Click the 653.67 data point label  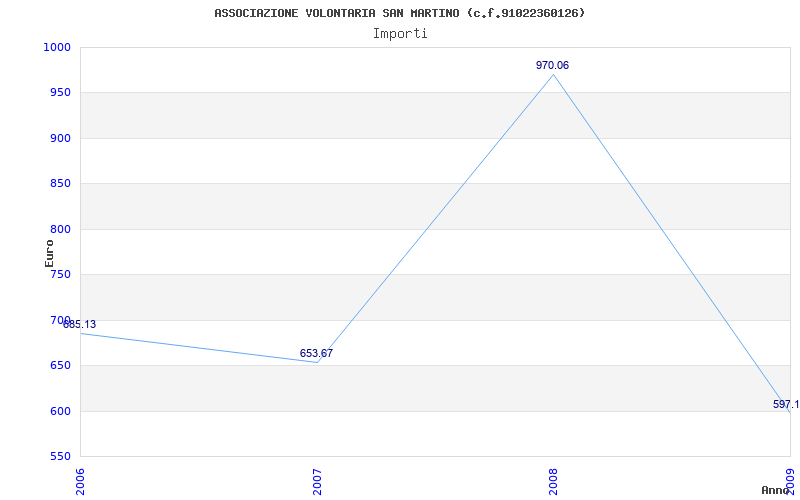point(316,353)
